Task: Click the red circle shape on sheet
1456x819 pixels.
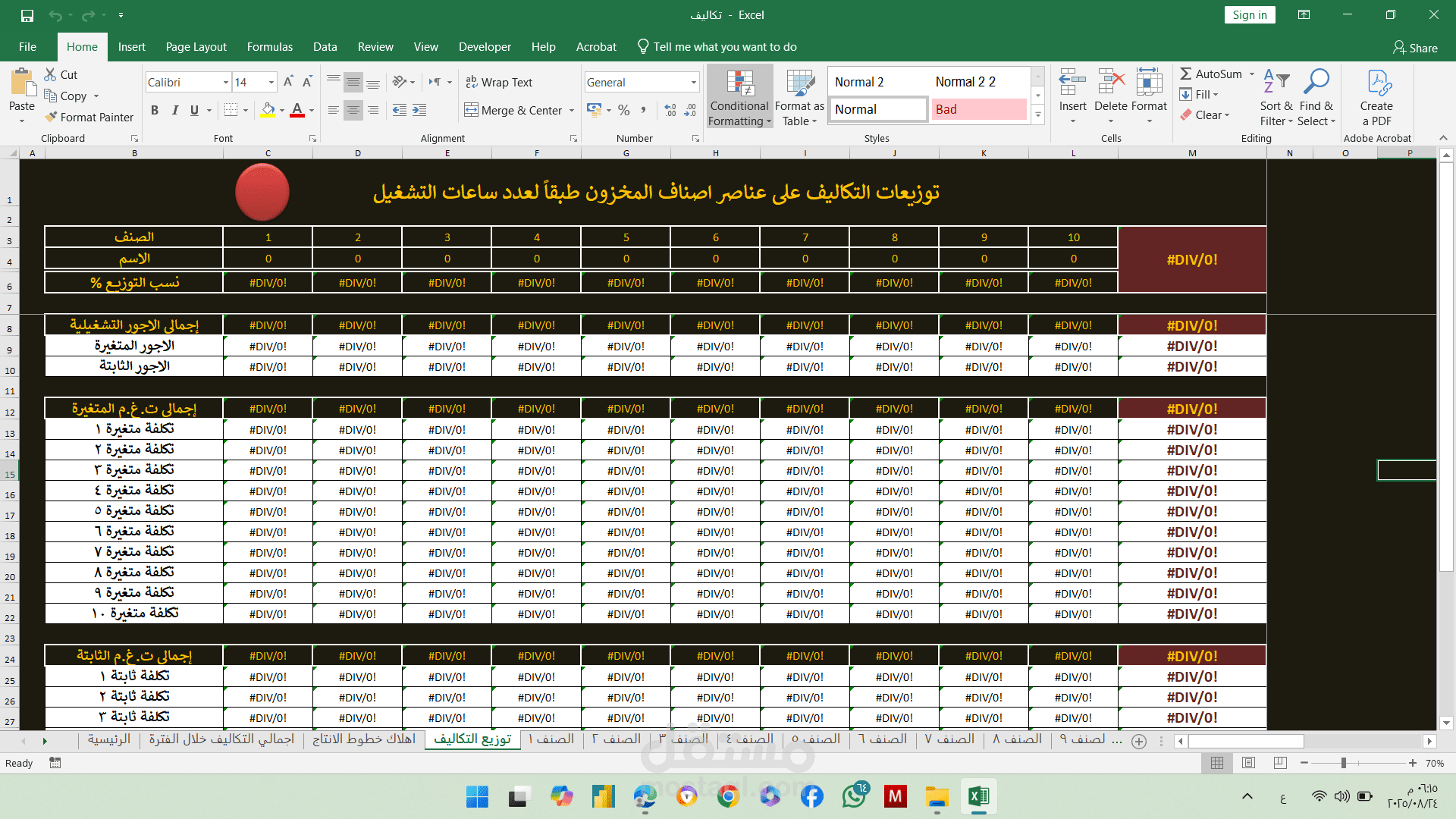Action: tap(262, 193)
